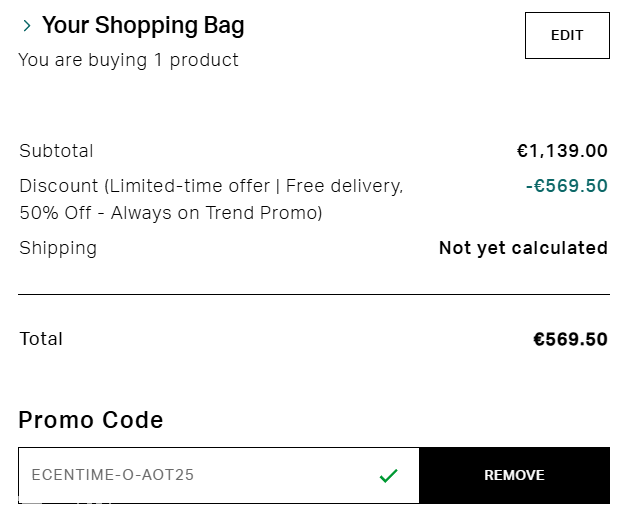Viewport: 640px width, 518px height.
Task: Select the green -€569.50 discount amount
Action: [x=566, y=186]
